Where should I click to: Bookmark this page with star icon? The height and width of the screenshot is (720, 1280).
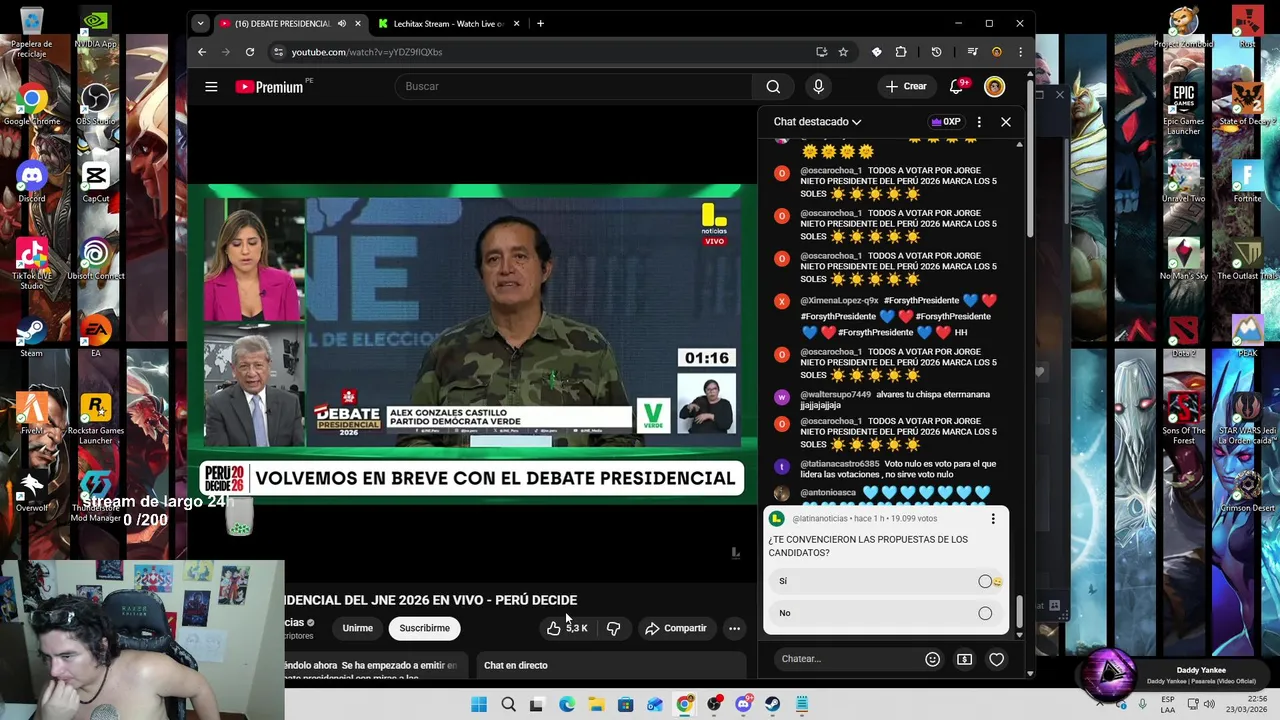(x=843, y=52)
